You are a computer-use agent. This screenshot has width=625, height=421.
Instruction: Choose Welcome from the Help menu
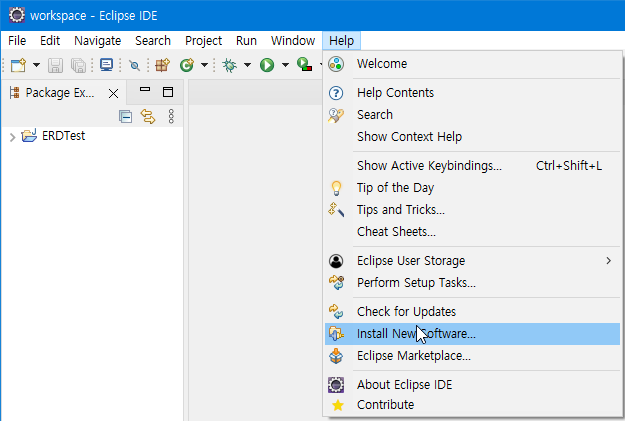472,64
